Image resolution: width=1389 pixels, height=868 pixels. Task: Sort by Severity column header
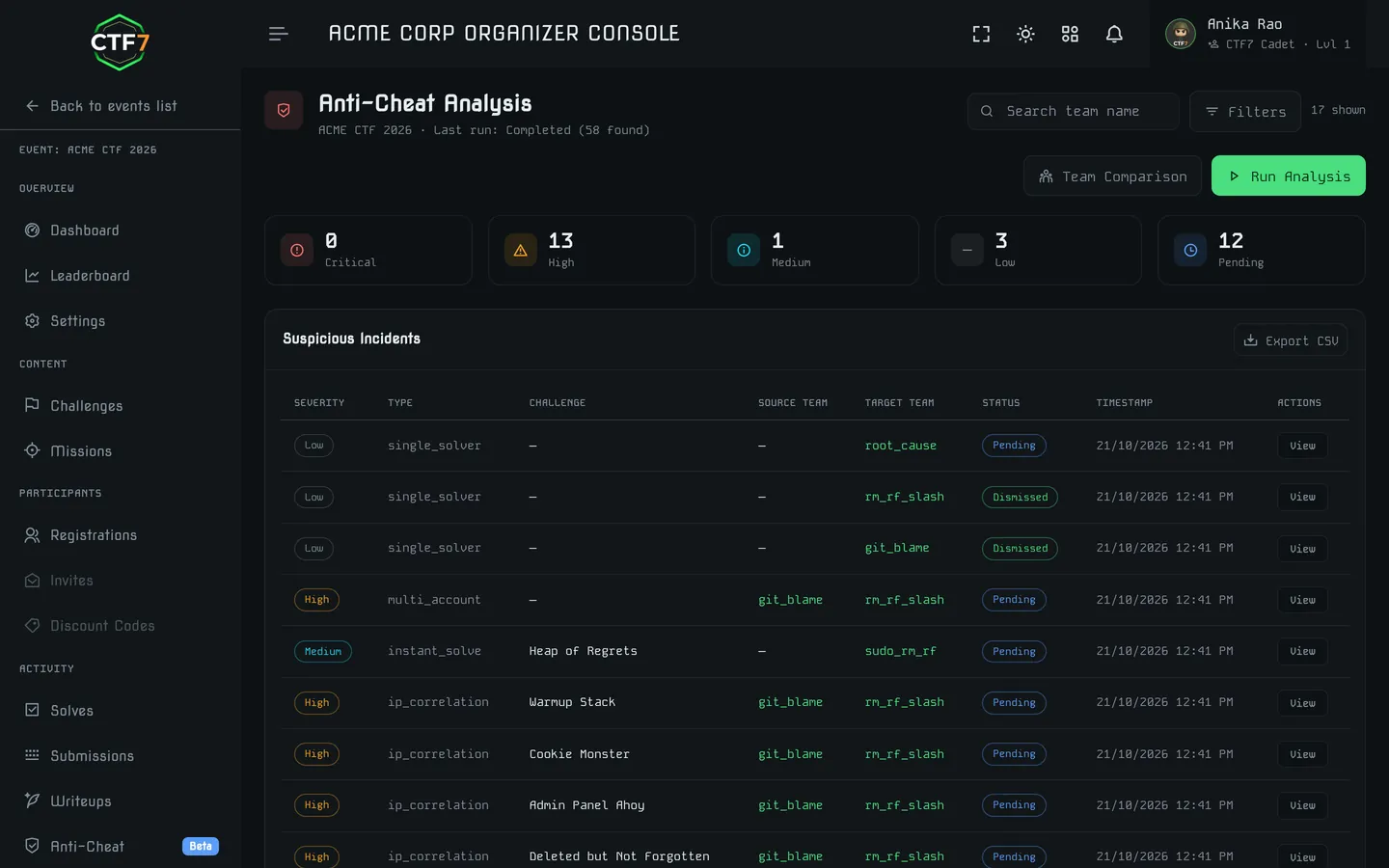[x=319, y=403]
